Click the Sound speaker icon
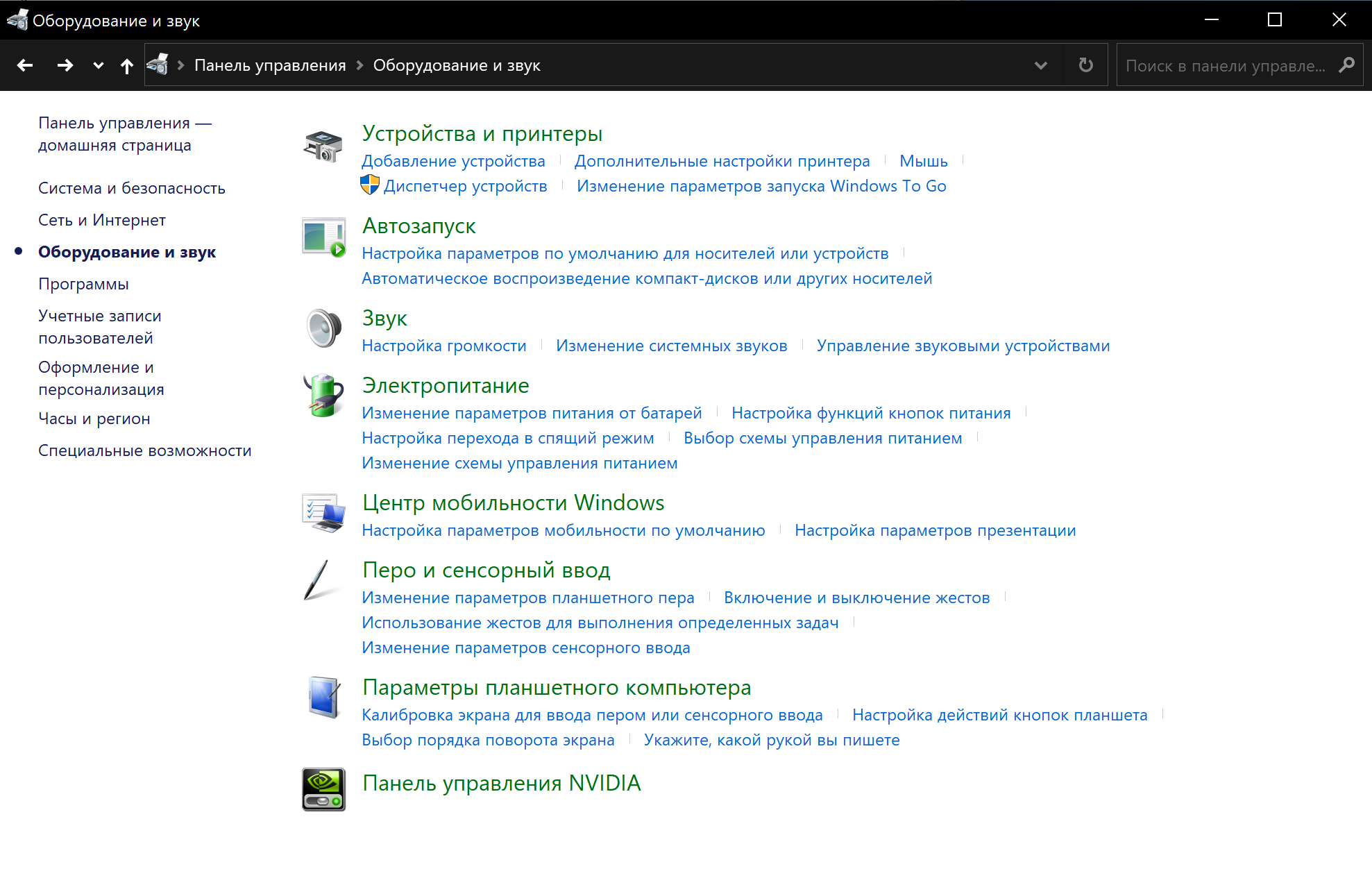Viewport: 1372px width, 878px height. coord(323,328)
